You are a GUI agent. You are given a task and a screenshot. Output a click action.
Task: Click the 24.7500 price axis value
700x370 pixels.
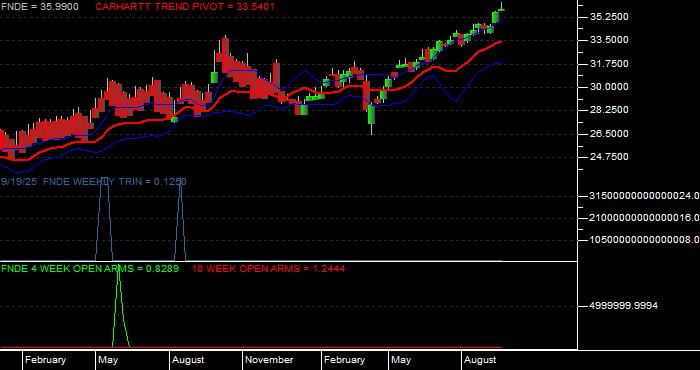coord(609,157)
